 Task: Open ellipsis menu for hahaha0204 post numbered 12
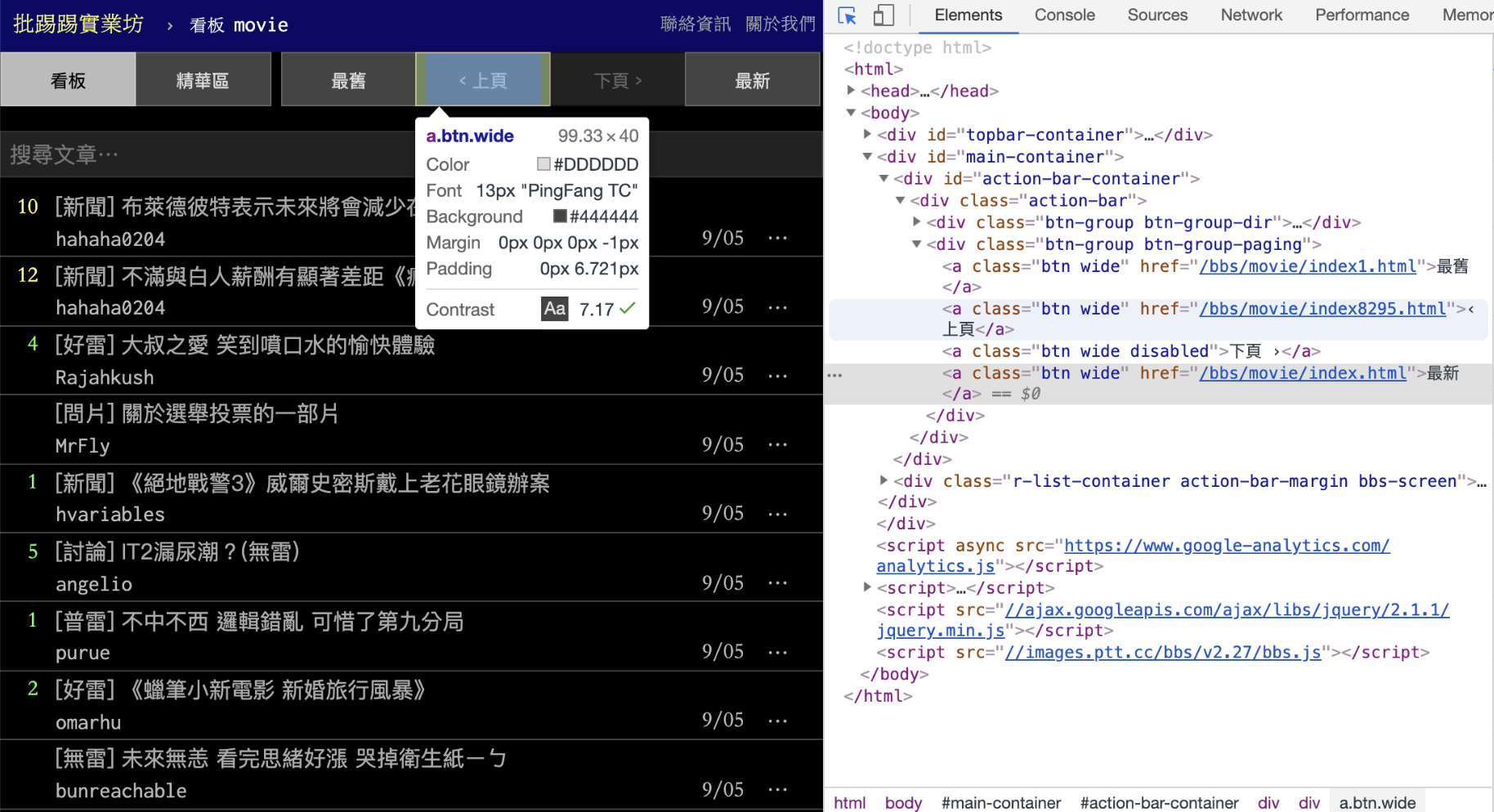click(777, 307)
